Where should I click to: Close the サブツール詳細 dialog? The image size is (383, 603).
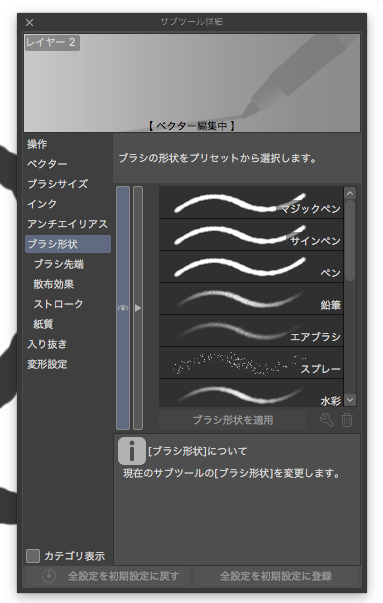(x=30, y=23)
